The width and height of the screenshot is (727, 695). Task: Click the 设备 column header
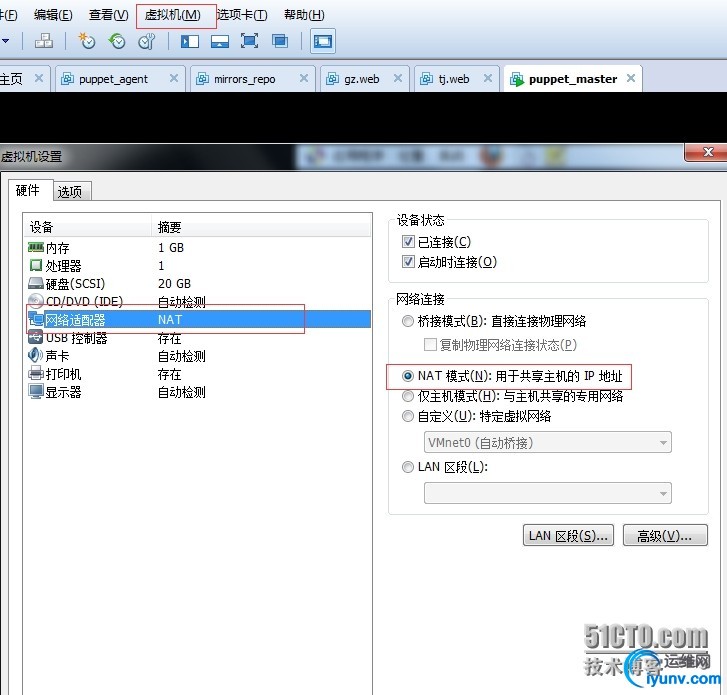(87, 227)
